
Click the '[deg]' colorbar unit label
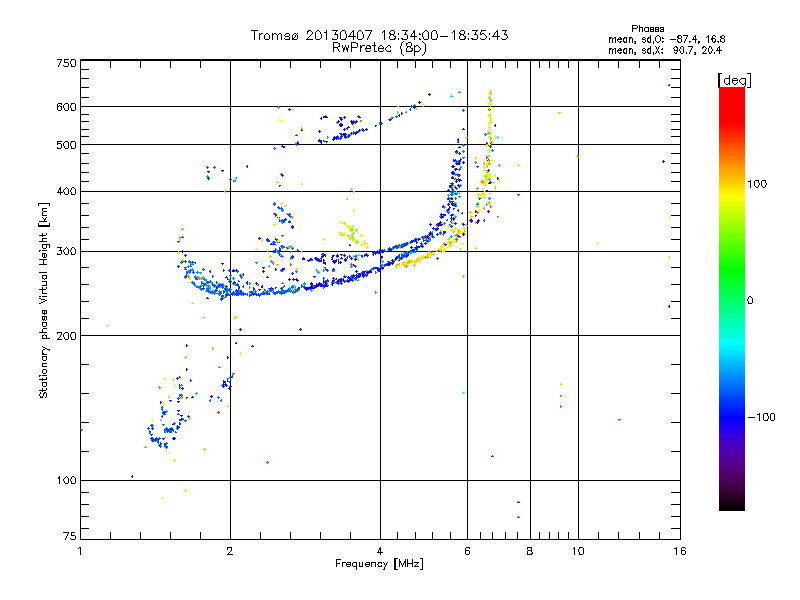coord(734,80)
